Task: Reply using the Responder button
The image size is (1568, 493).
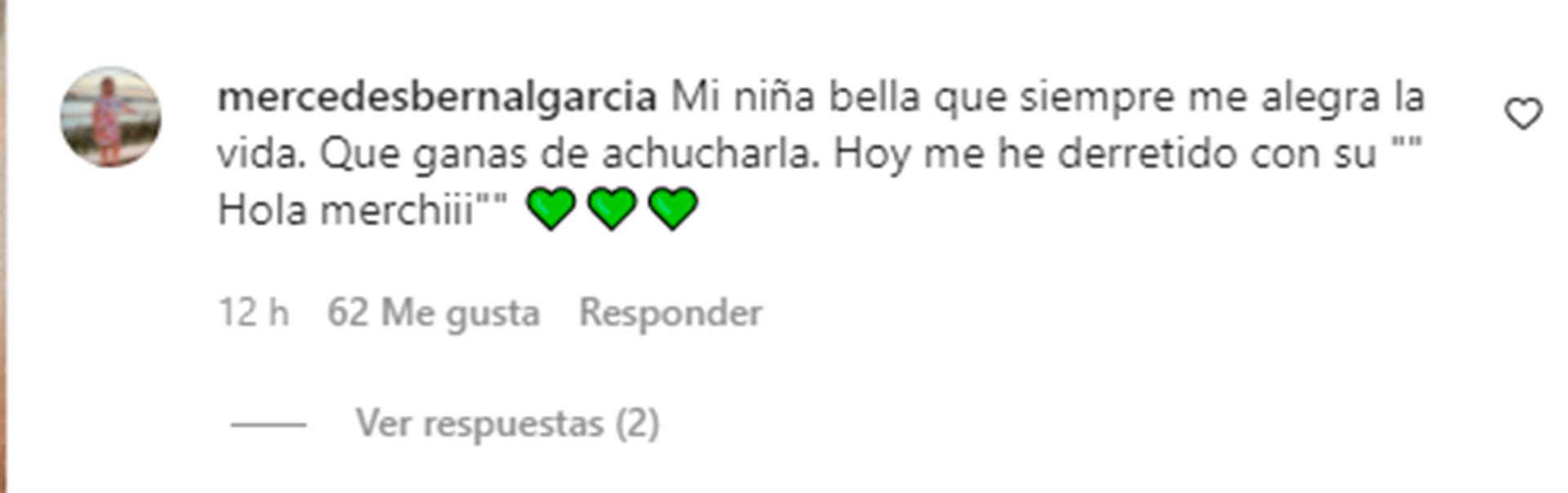Action: point(670,313)
